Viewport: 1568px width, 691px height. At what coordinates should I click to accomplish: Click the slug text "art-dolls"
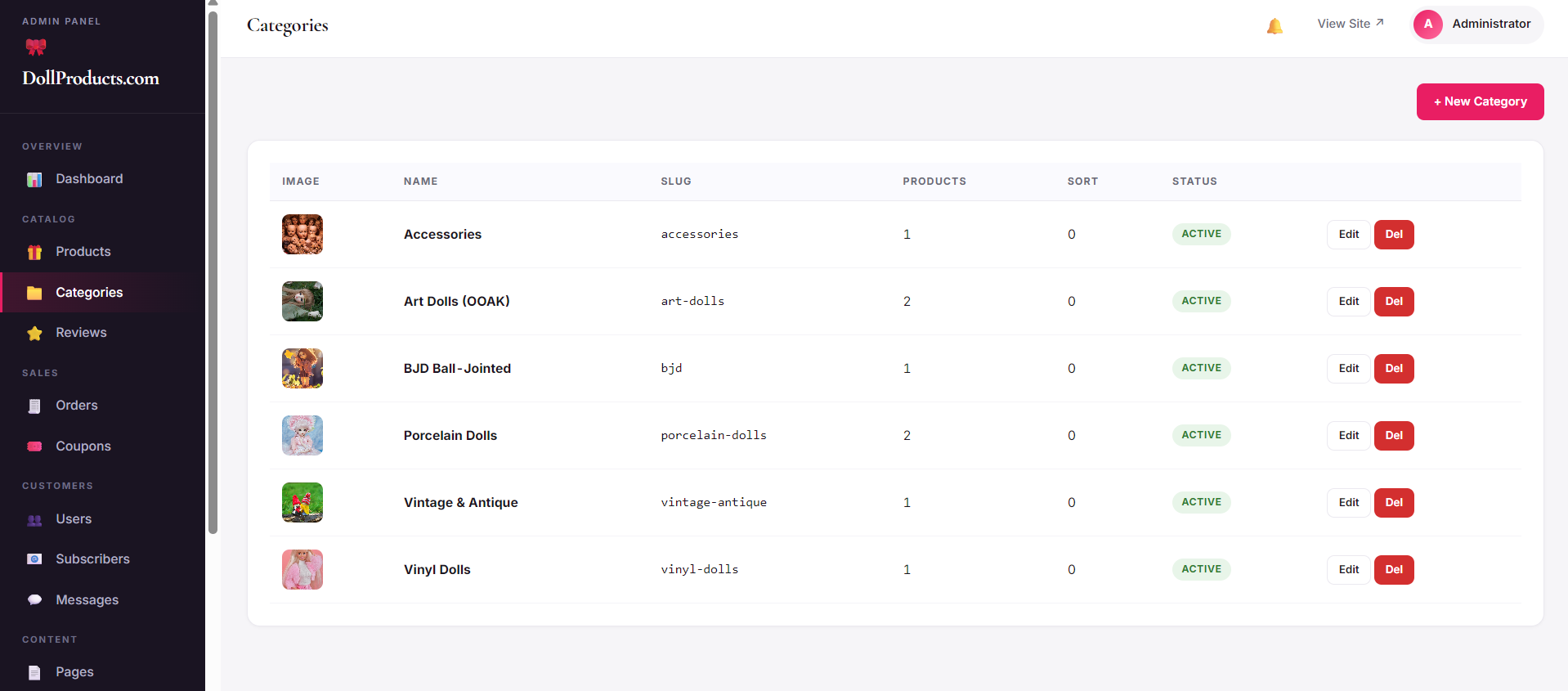[692, 301]
